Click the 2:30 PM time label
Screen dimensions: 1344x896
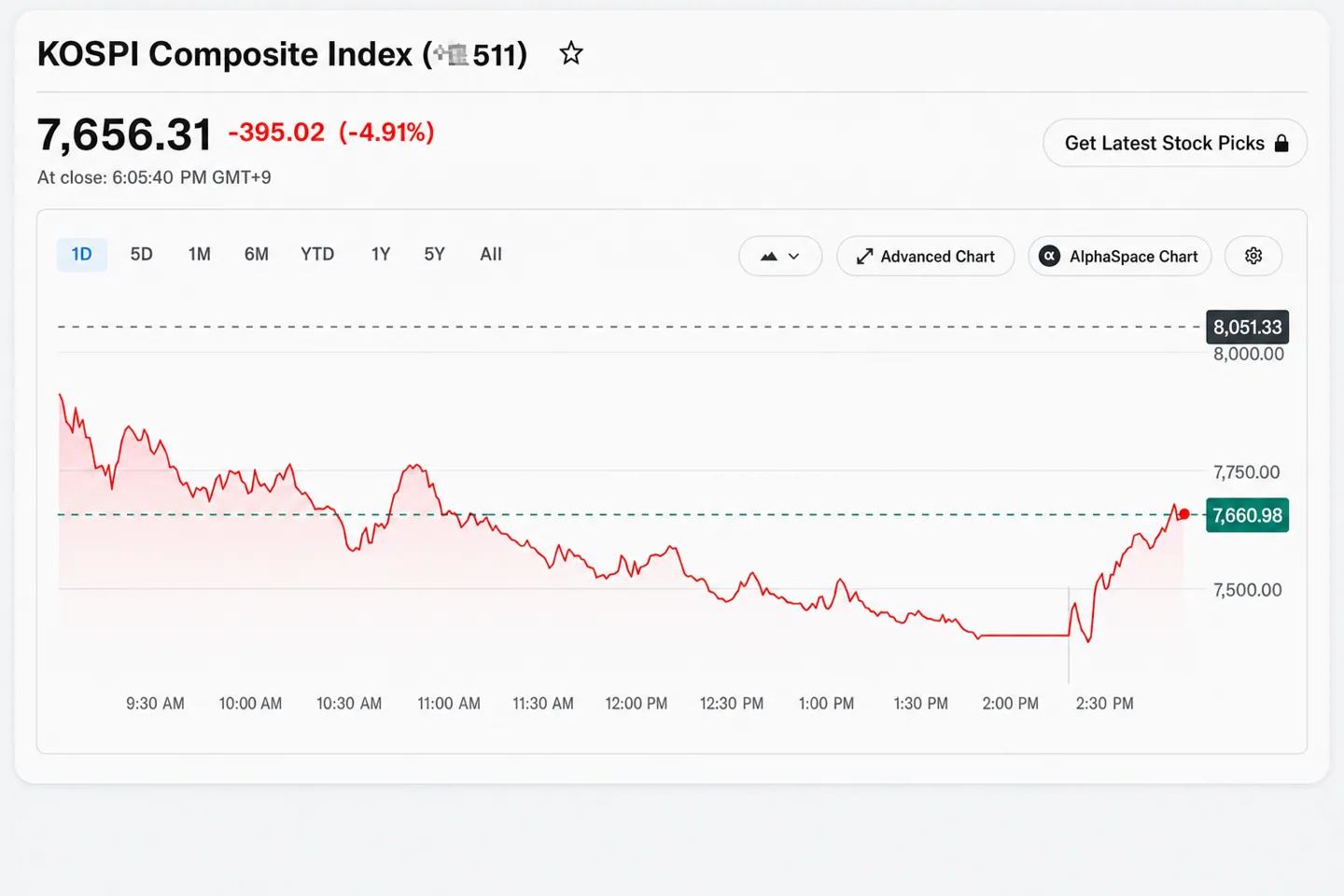click(1104, 704)
